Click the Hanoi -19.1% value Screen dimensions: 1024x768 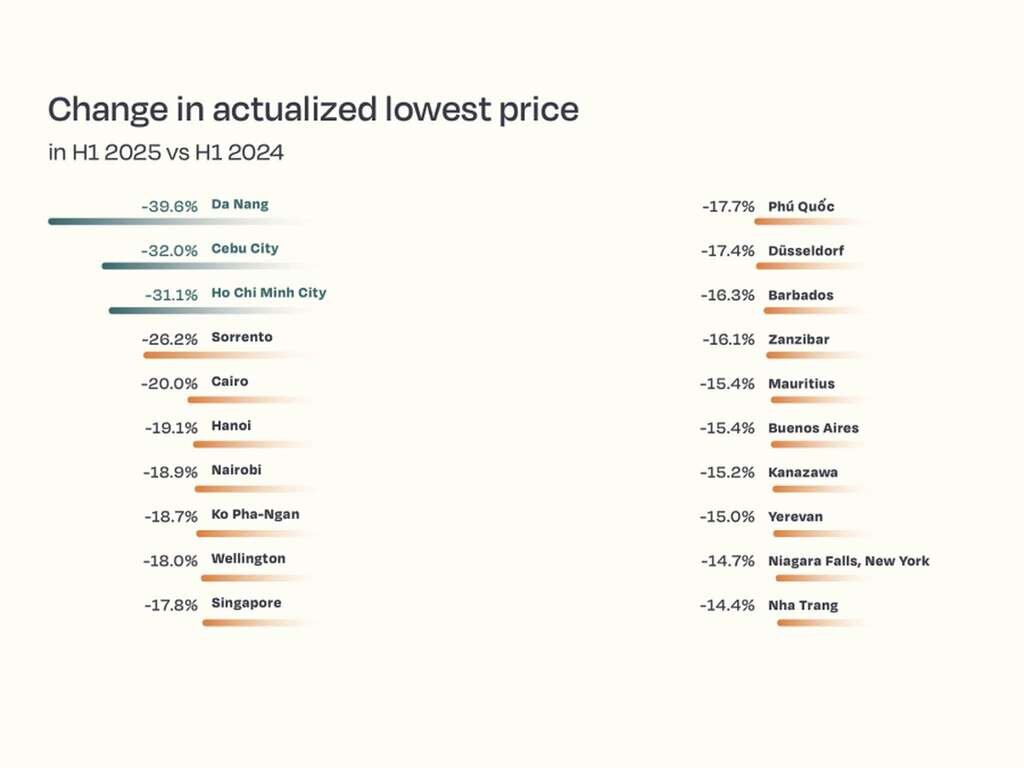click(x=171, y=428)
